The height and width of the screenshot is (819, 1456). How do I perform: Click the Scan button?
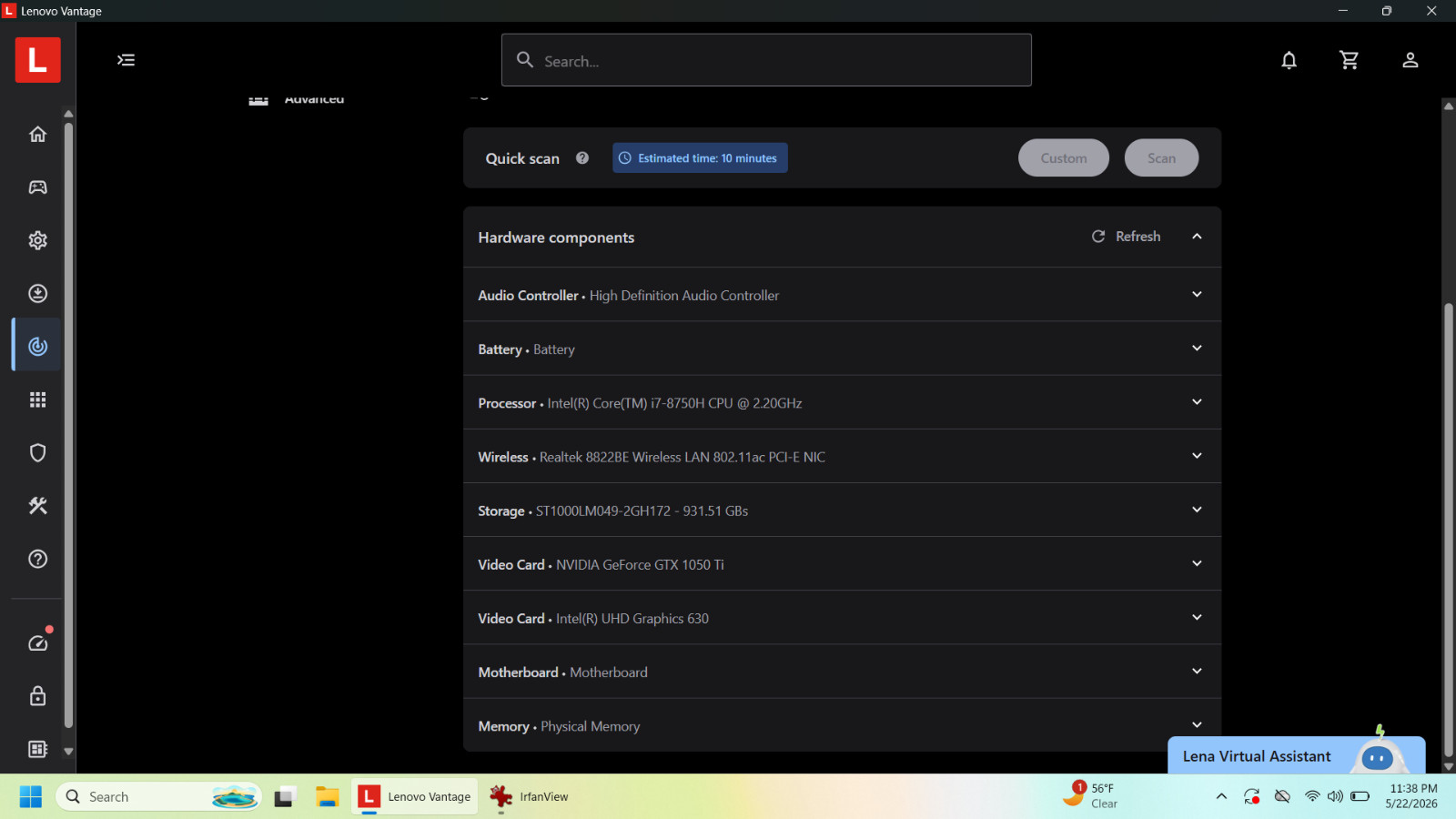pos(1161,157)
